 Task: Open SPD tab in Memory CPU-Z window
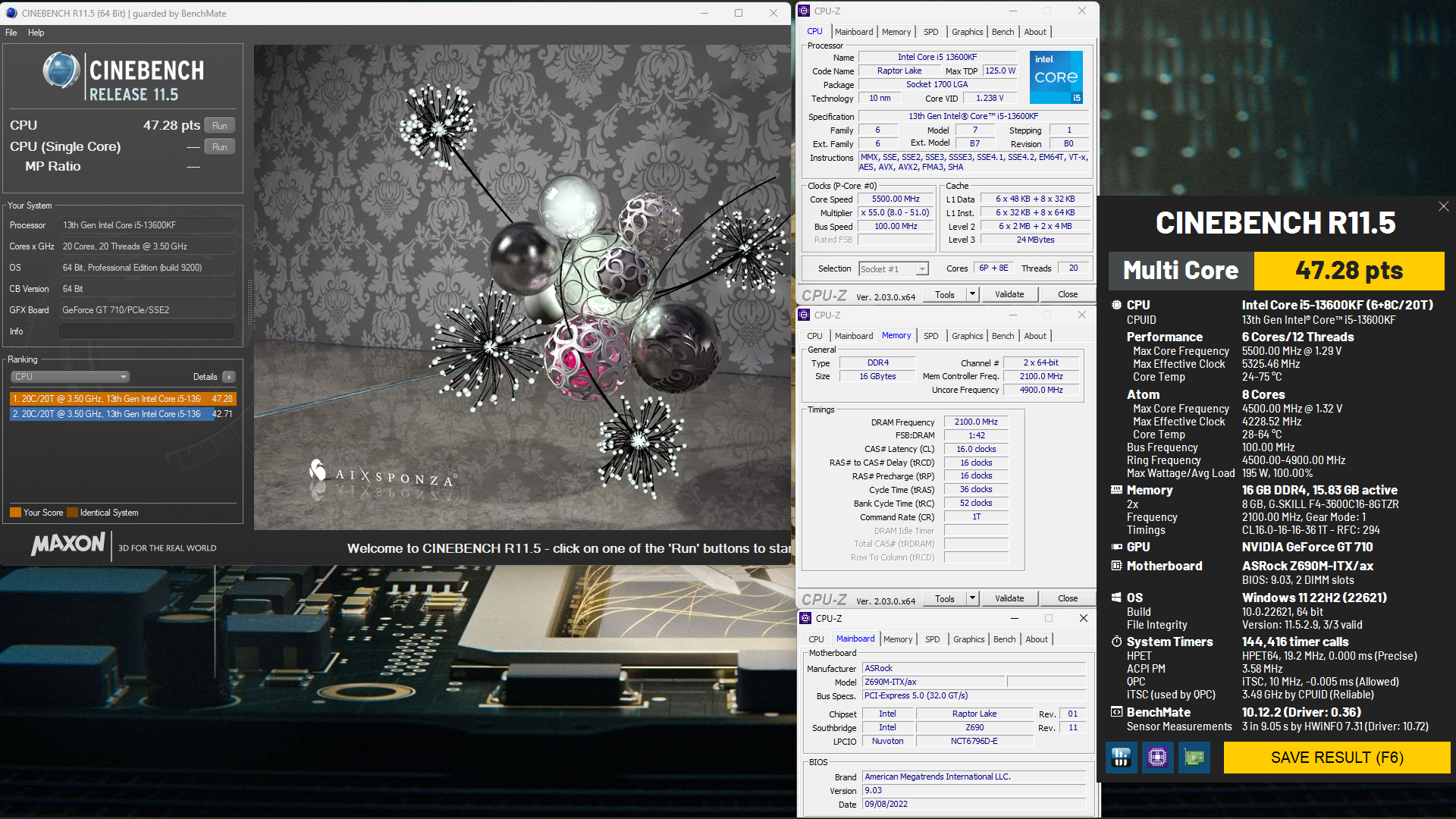click(x=930, y=336)
